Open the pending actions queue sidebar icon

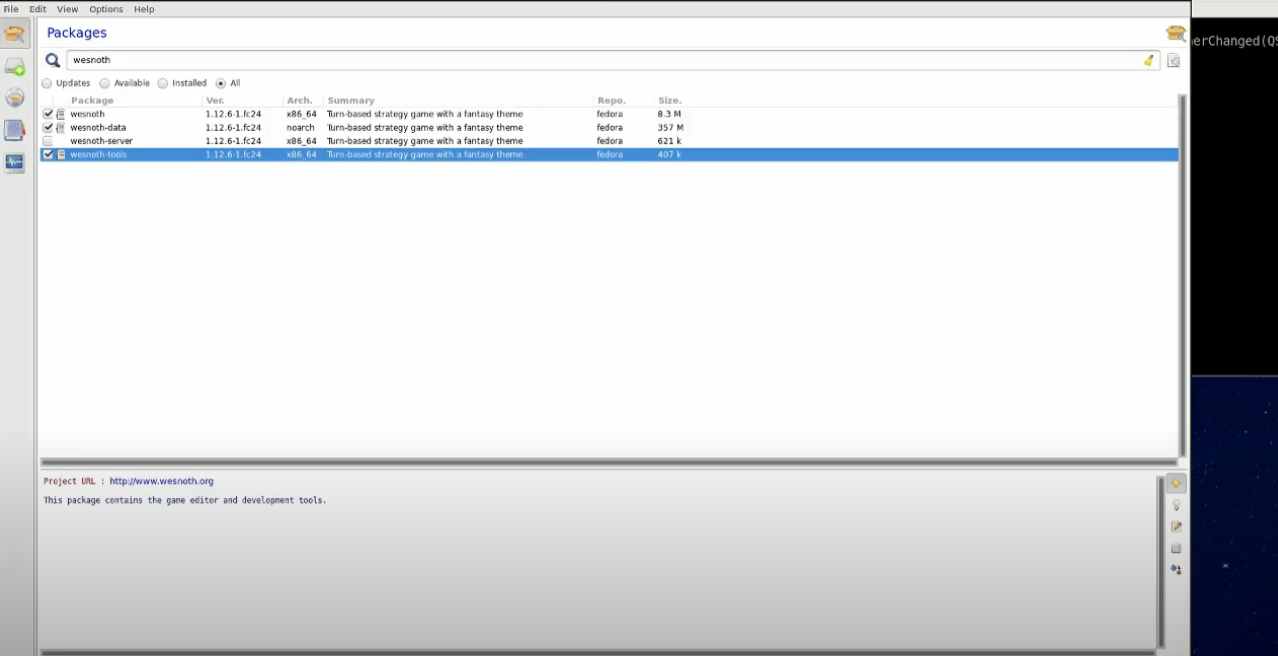(15, 67)
